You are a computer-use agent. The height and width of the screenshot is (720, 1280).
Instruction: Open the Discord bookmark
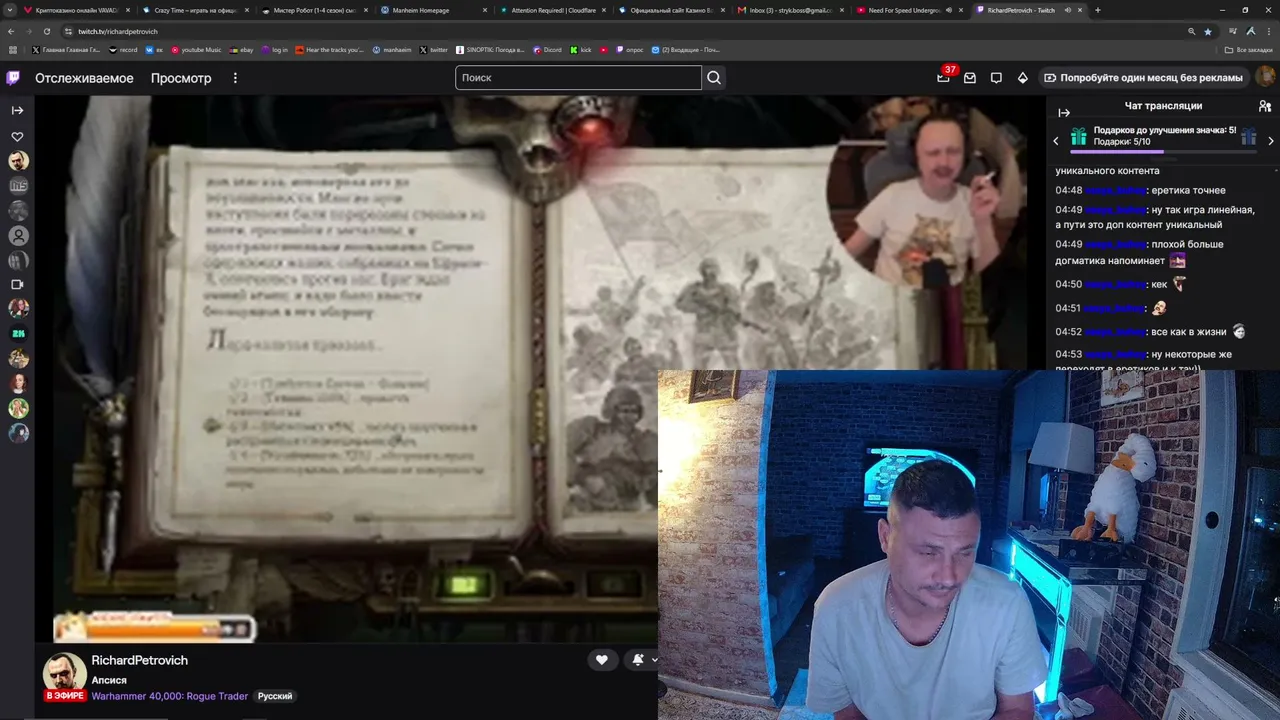click(x=547, y=49)
